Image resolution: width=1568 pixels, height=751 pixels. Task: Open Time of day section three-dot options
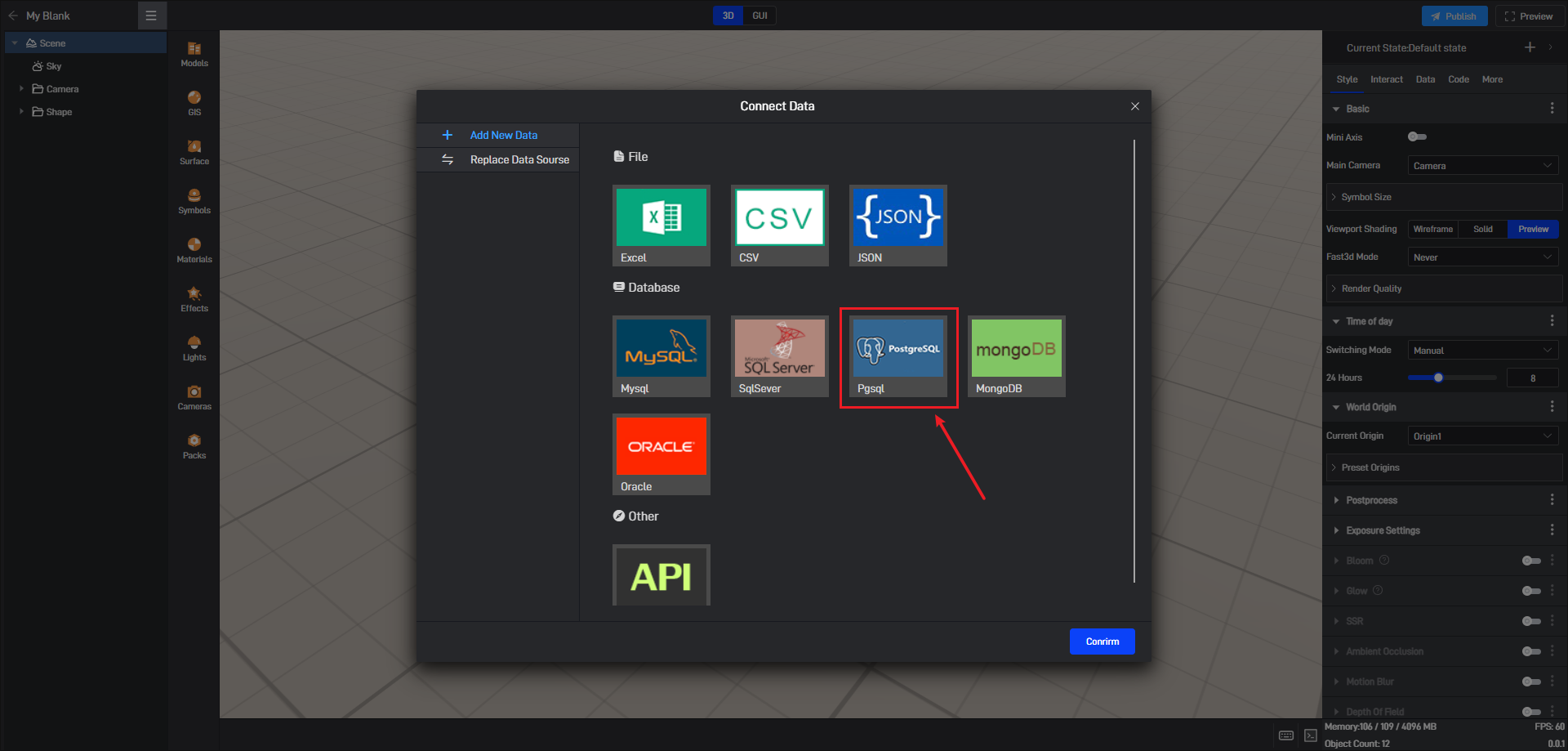1552,321
